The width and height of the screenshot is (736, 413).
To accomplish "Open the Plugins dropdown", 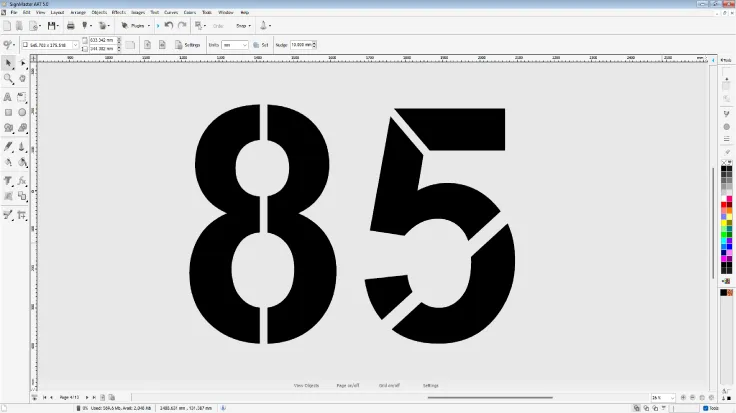I will tap(135, 26).
